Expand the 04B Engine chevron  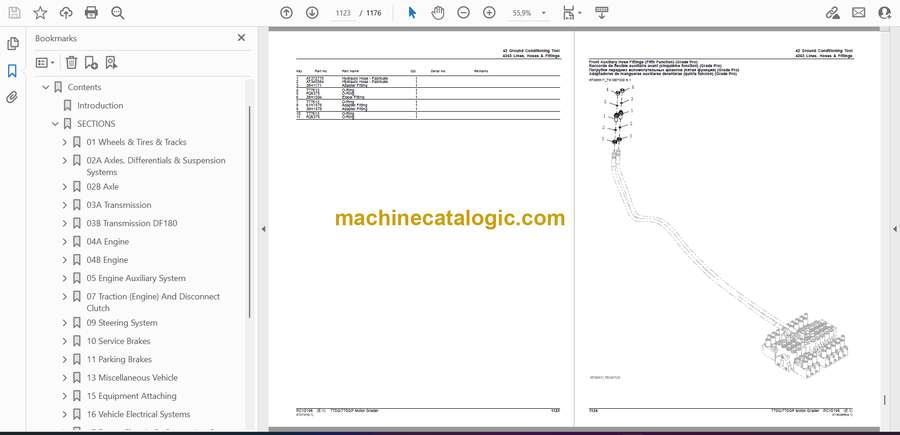coord(64,260)
